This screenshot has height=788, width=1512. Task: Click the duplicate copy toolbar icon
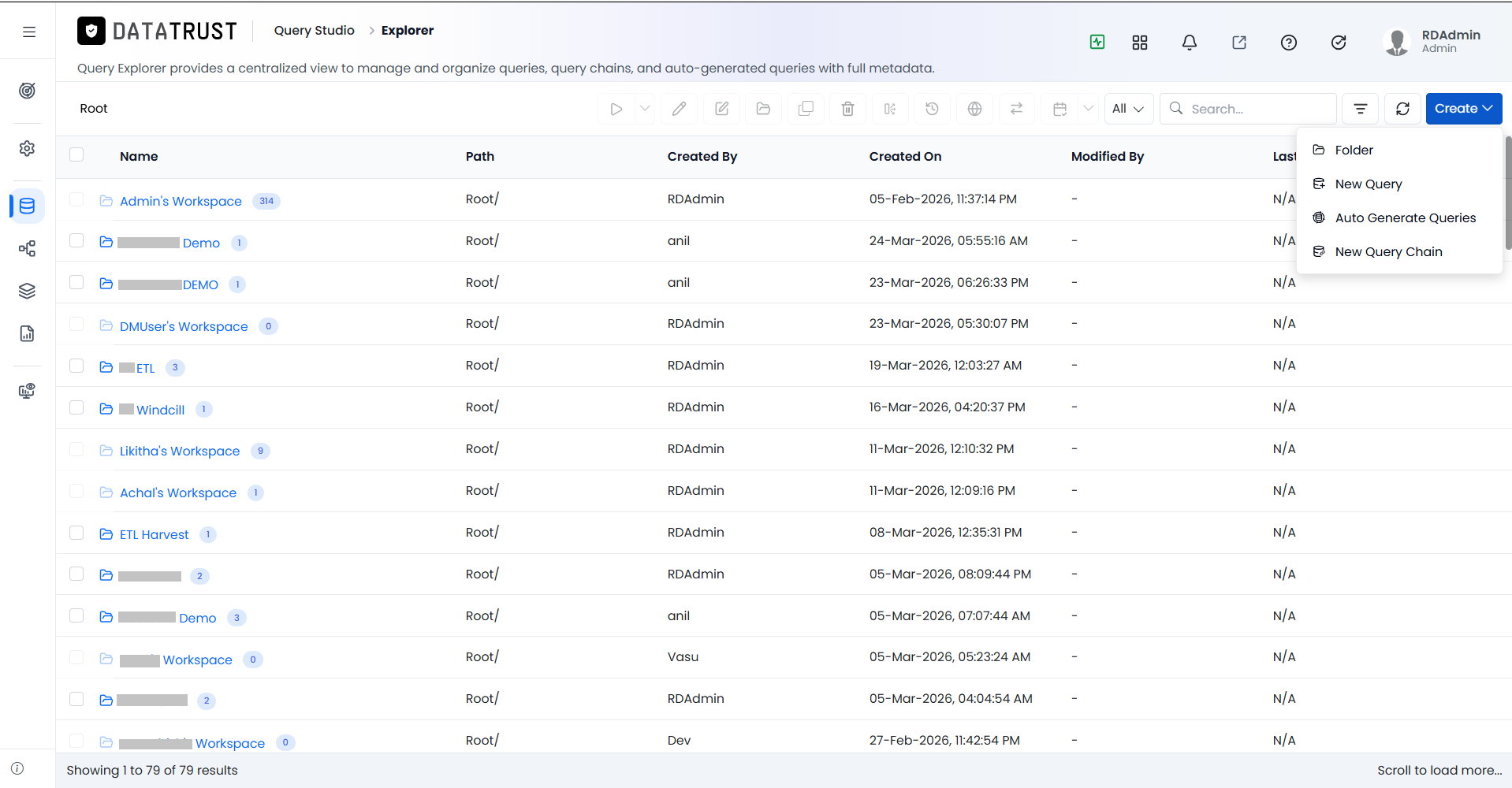[x=806, y=109]
